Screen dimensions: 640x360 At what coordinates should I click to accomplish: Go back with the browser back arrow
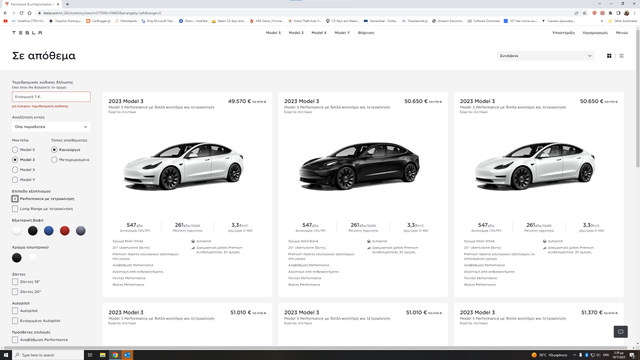[x=5, y=13]
